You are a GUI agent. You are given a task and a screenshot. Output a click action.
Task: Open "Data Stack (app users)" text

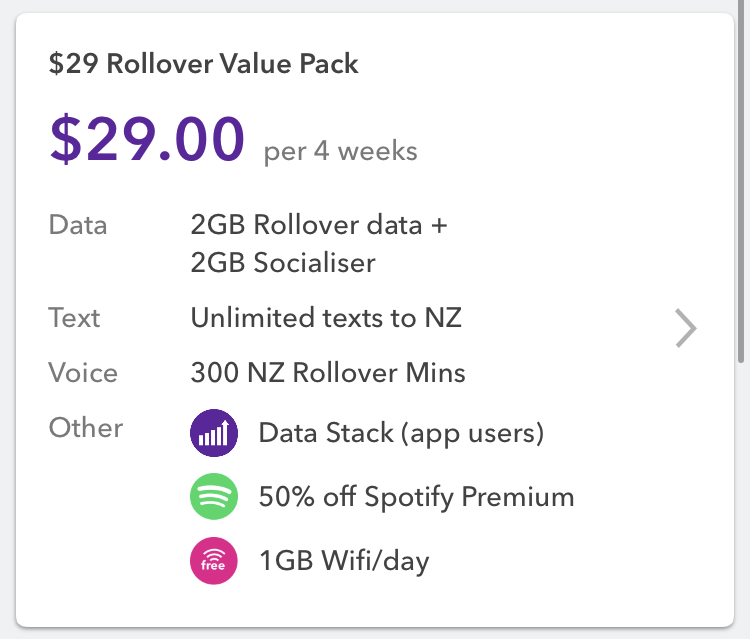point(400,434)
